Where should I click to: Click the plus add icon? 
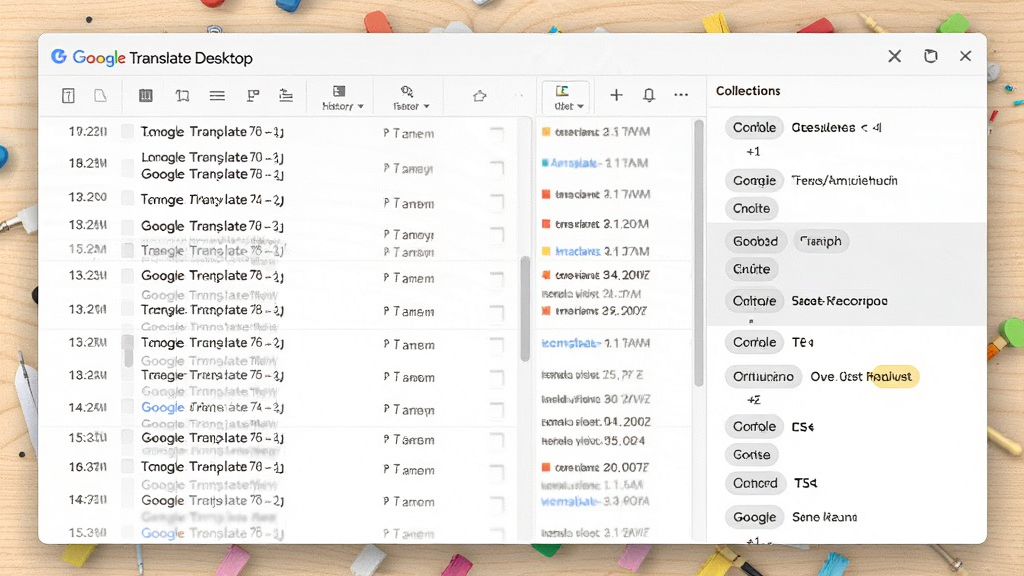[616, 95]
